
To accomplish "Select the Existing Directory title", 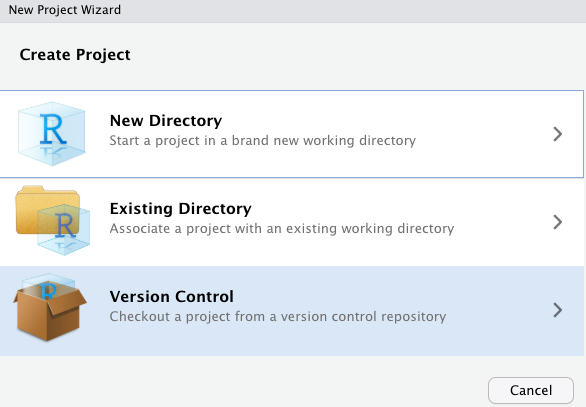I will point(181,209).
